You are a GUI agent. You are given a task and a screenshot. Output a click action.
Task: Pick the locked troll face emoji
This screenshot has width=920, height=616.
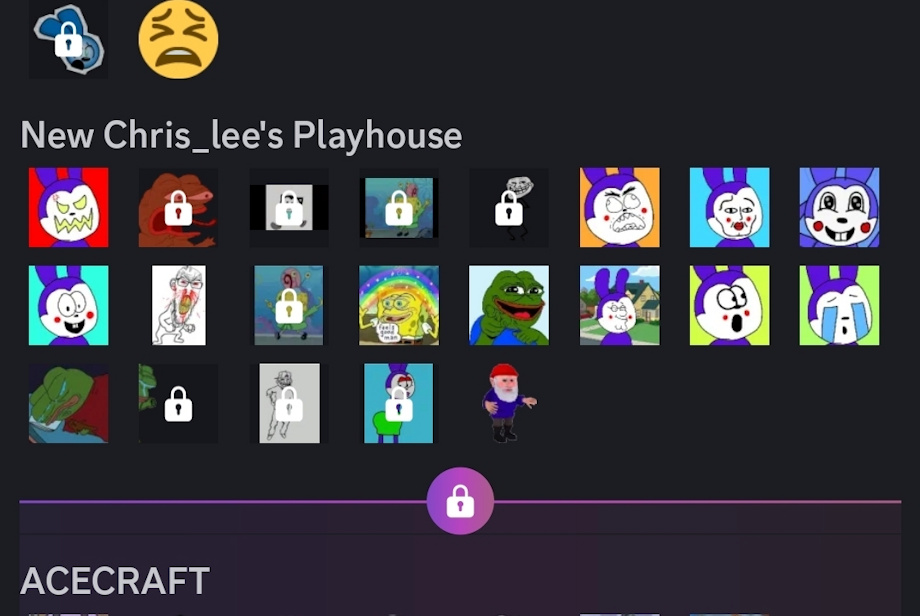pyautogui.click(x=509, y=208)
